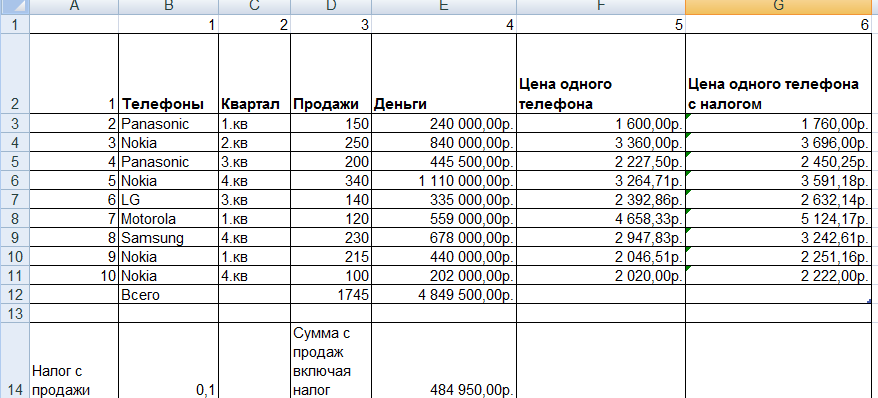Select price cell 4 658,33р.
The height and width of the screenshot is (398, 878).
[x=601, y=219]
